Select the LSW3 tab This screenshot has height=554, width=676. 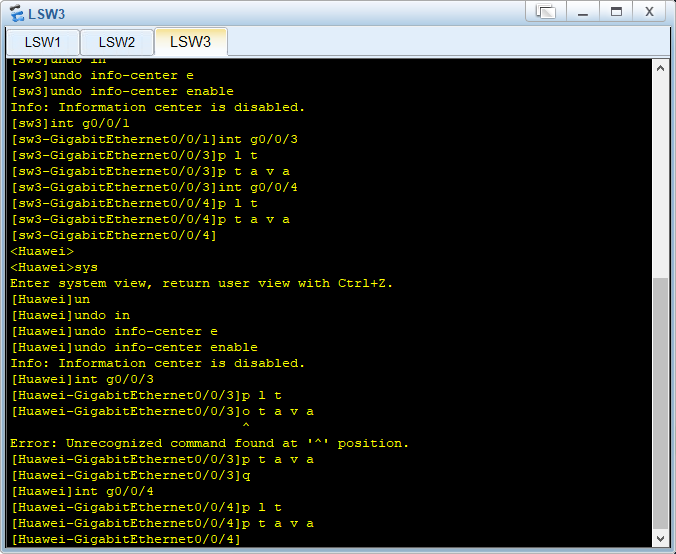(191, 42)
